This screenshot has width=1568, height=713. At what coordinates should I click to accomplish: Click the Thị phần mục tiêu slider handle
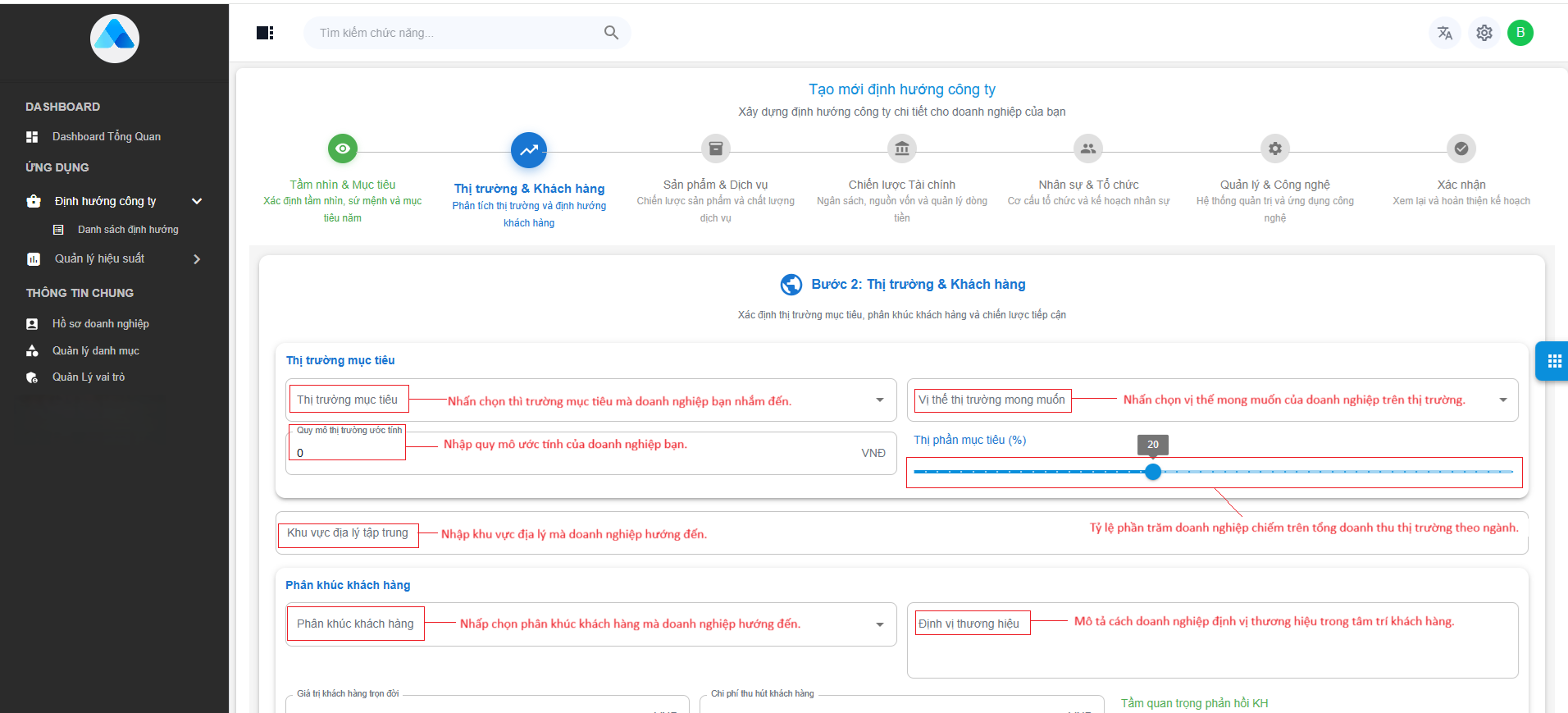coord(1153,472)
